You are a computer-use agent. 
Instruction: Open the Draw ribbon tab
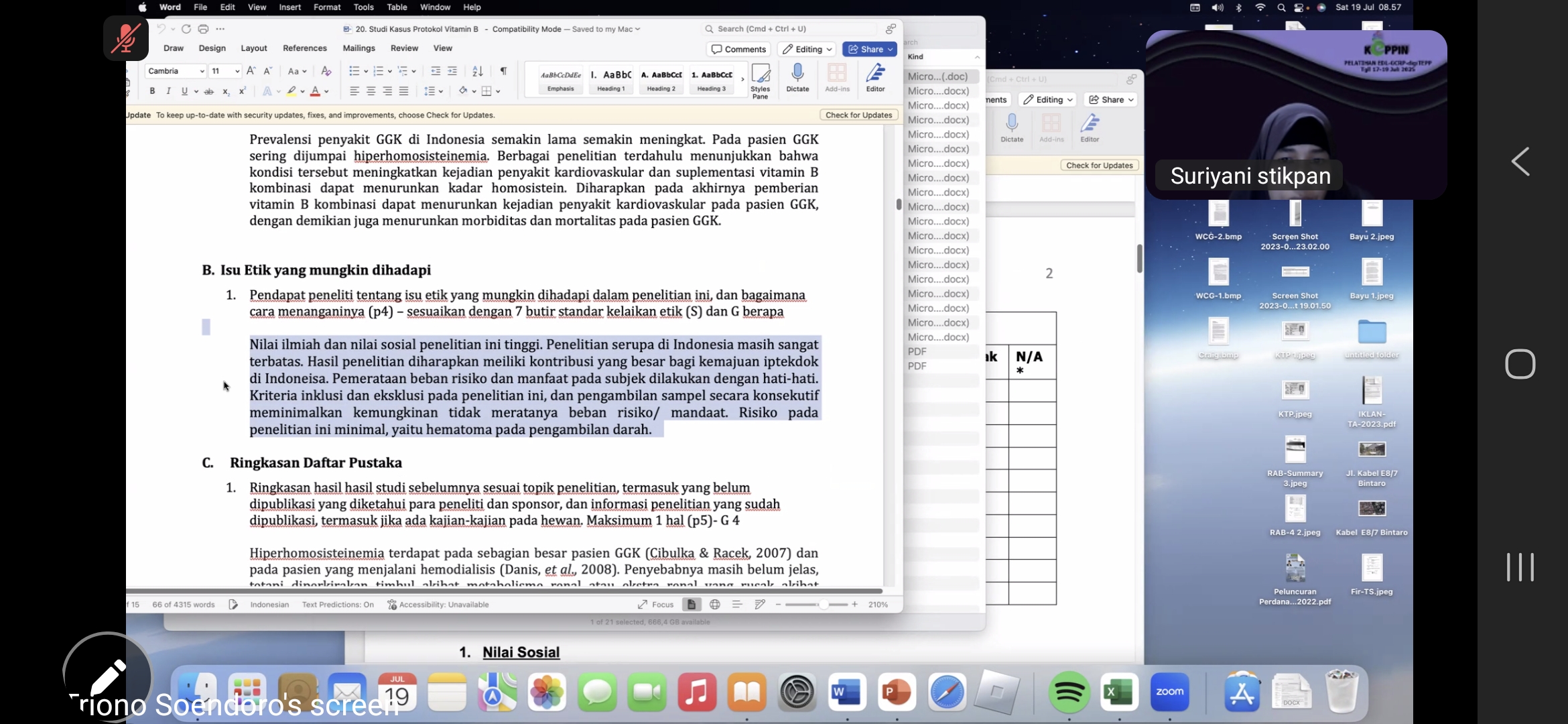click(x=174, y=48)
